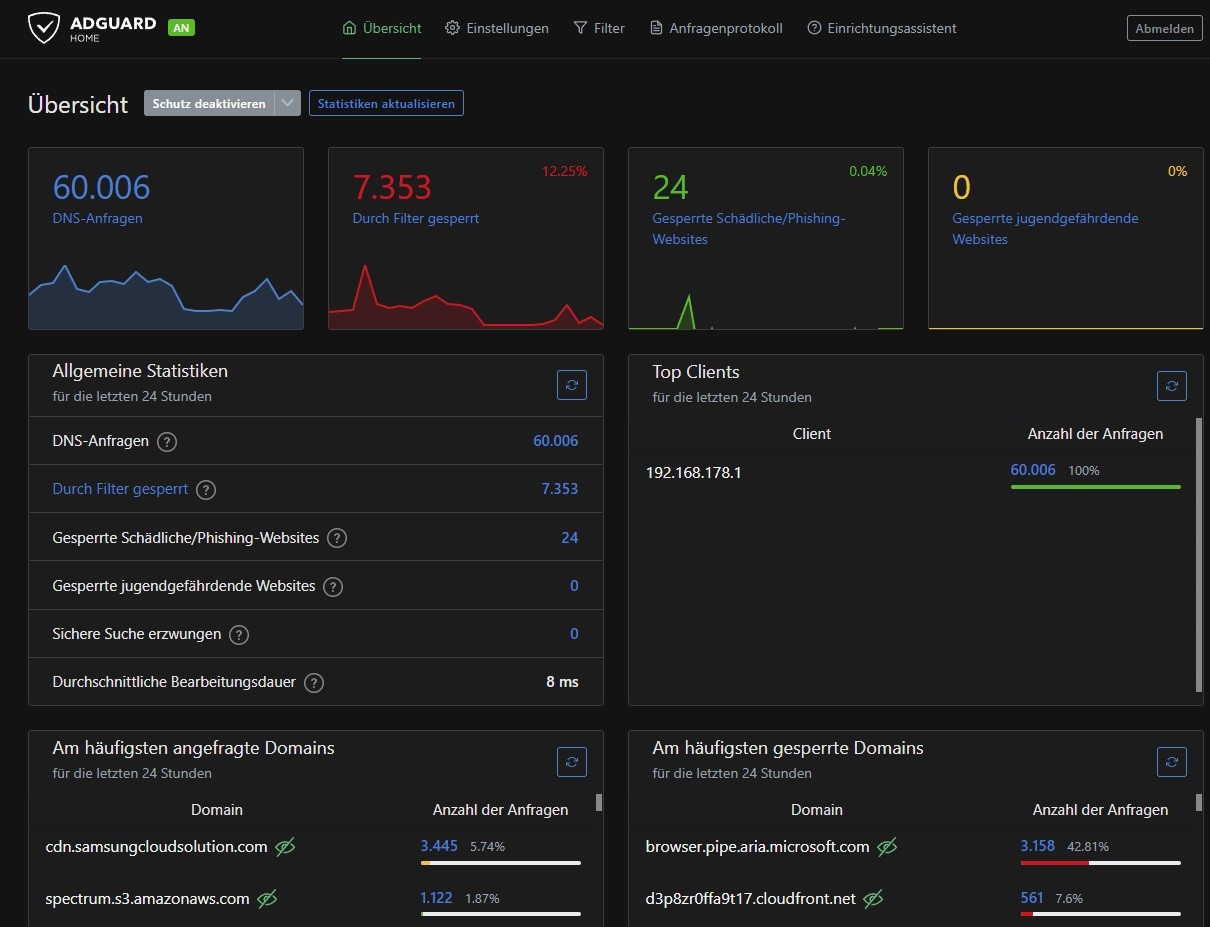Click help icon beside Gesperrte Schädliche/Phishing-Websites row

[x=337, y=538]
